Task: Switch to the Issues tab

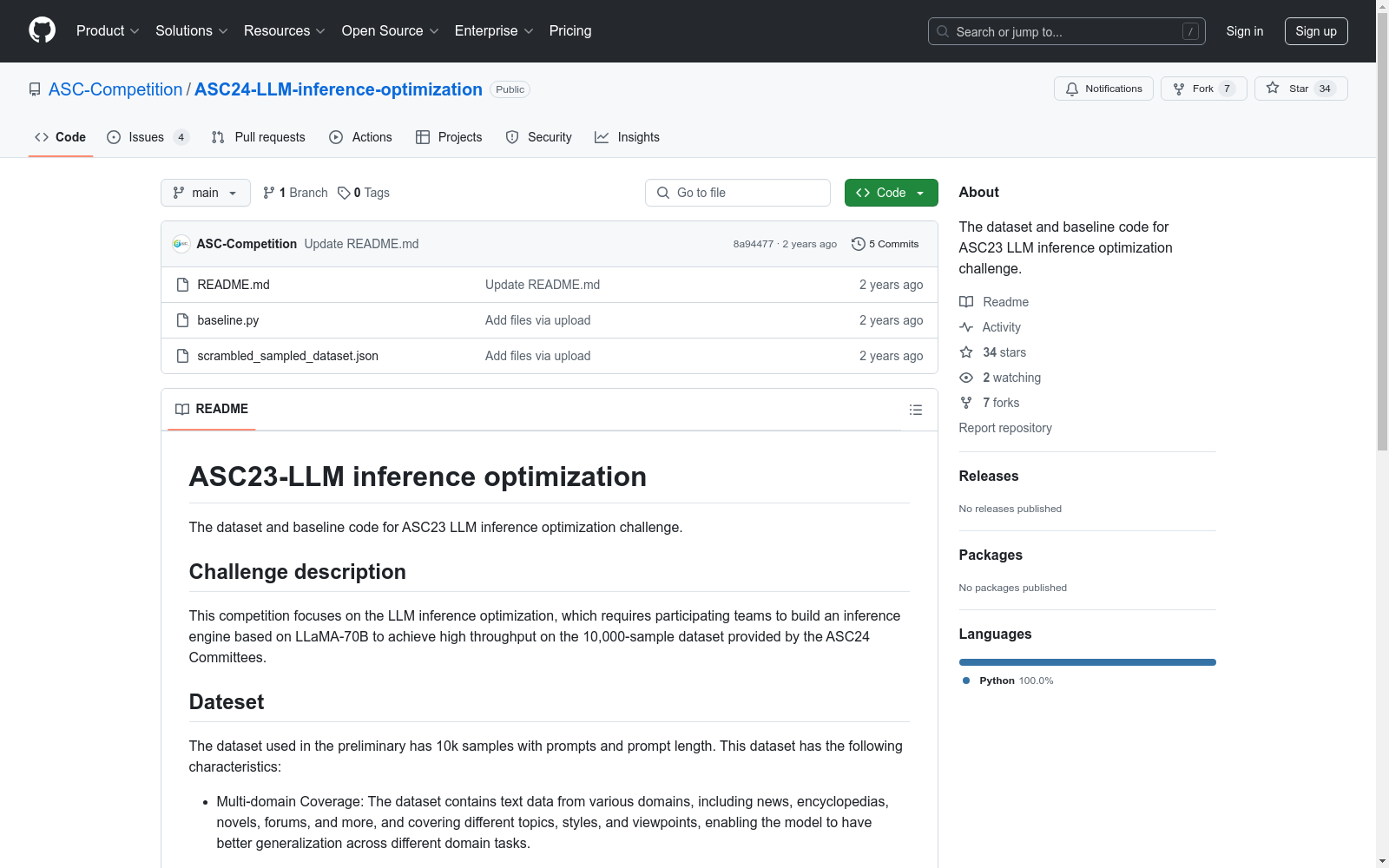Action: [148, 137]
